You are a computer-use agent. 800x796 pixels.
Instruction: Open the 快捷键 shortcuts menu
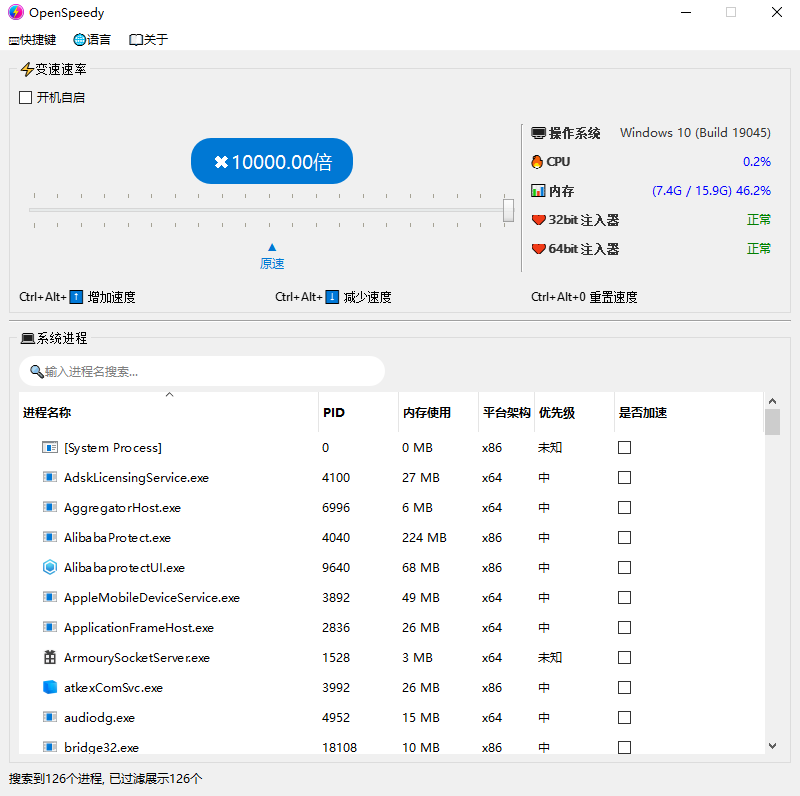click(x=32, y=40)
